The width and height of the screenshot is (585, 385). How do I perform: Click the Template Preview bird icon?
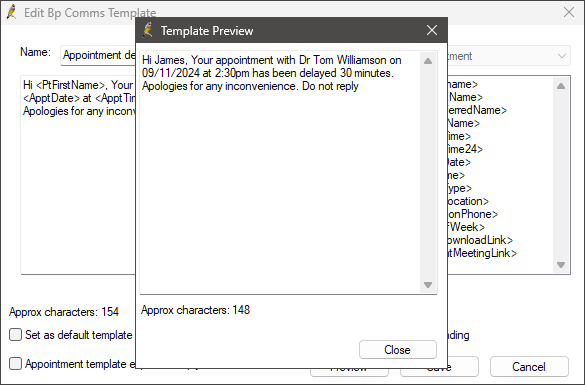(148, 30)
